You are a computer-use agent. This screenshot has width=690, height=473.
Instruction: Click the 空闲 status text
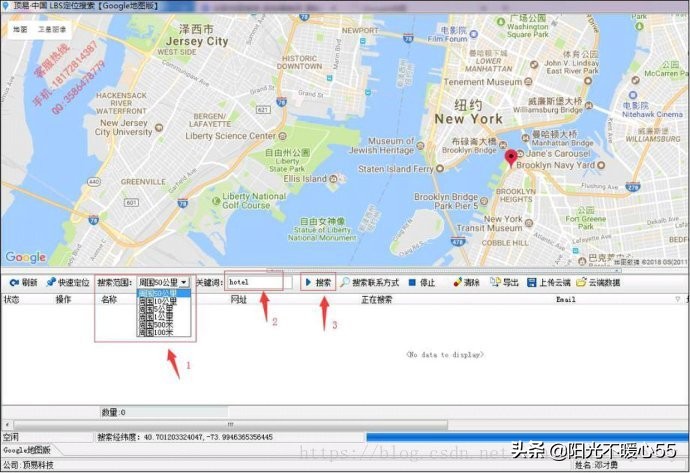[11, 437]
